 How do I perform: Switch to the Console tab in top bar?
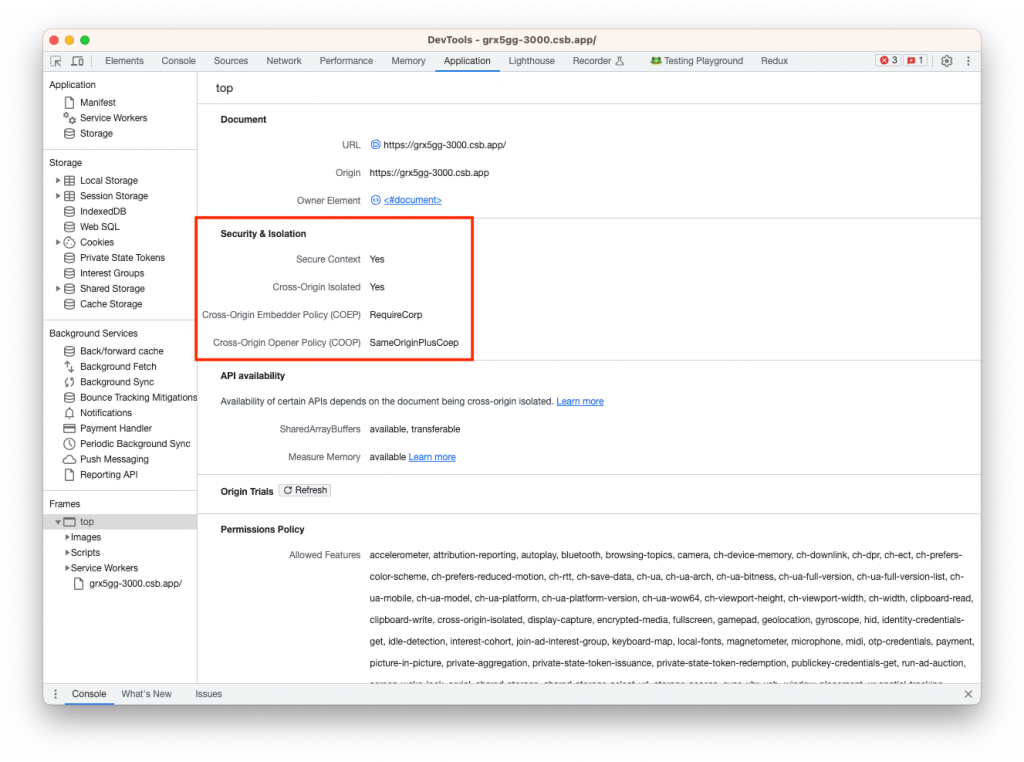click(178, 61)
